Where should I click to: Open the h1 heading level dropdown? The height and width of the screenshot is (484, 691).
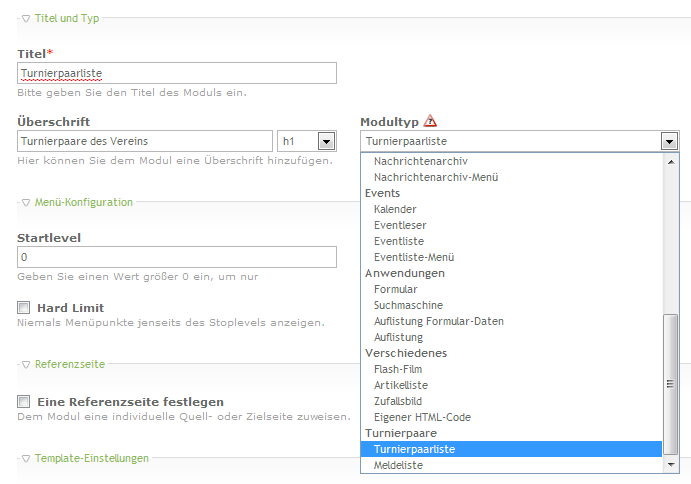coord(305,141)
